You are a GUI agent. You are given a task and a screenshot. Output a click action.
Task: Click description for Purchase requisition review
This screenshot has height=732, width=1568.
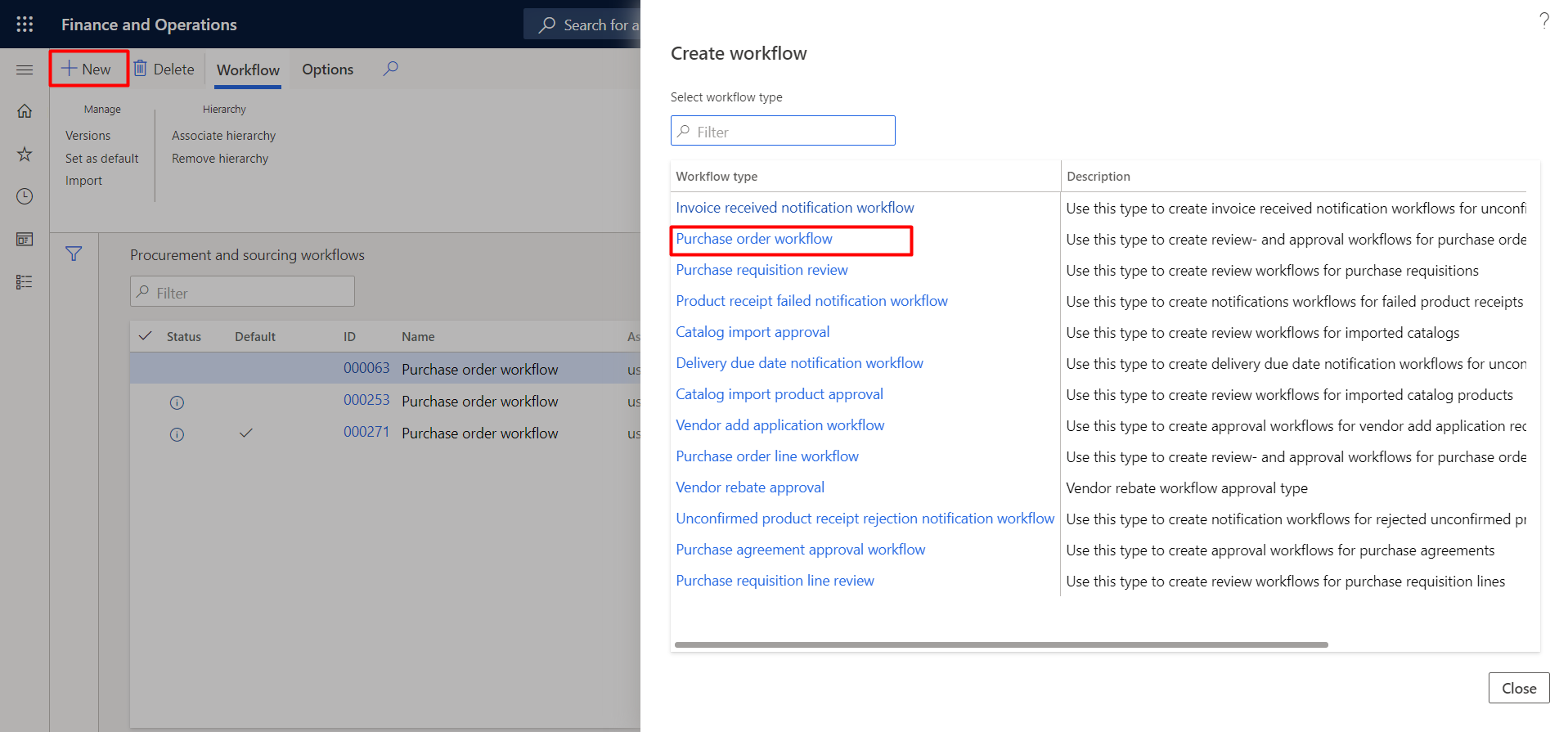(1272, 271)
